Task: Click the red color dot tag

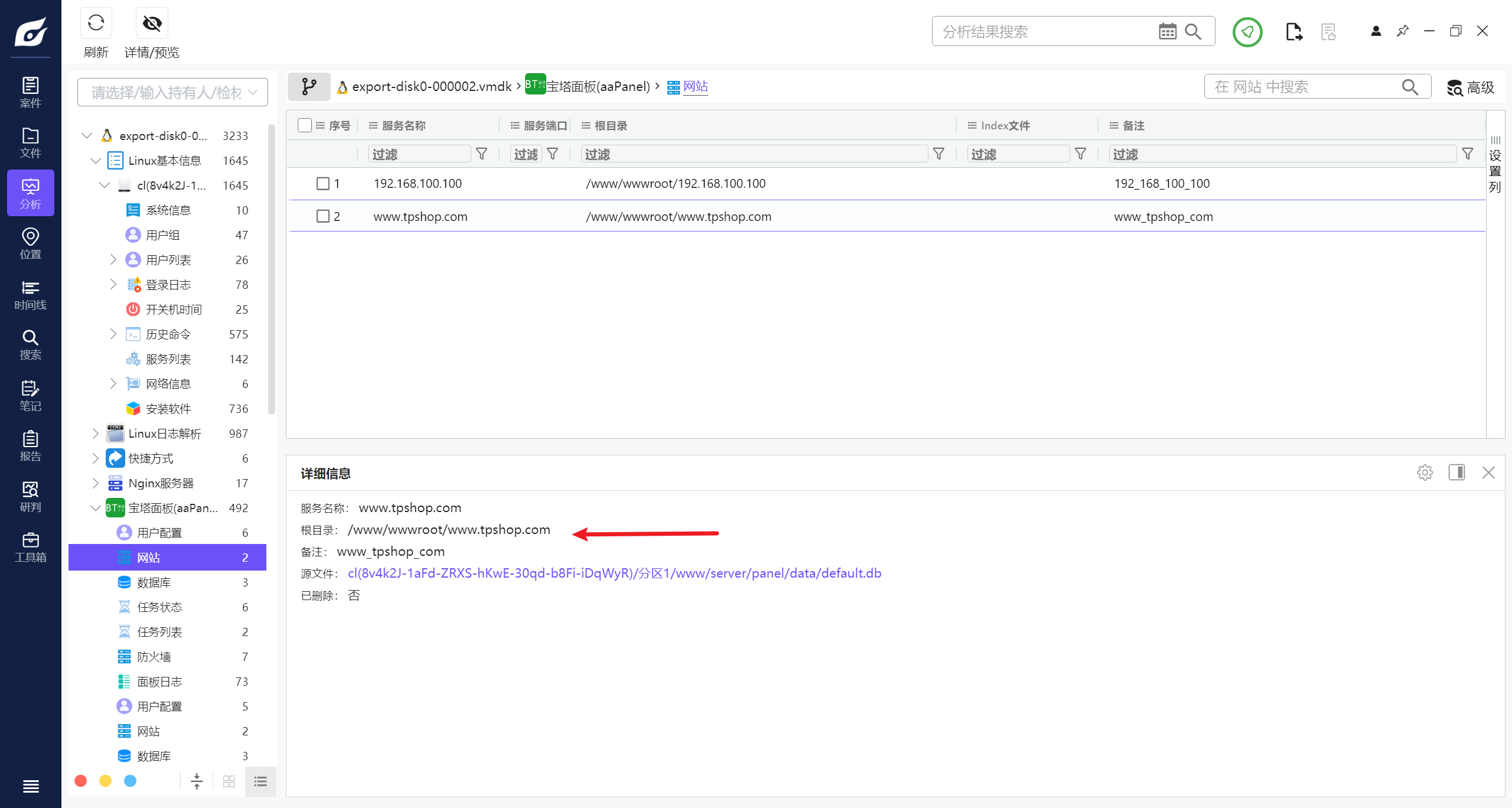Action: [81, 781]
